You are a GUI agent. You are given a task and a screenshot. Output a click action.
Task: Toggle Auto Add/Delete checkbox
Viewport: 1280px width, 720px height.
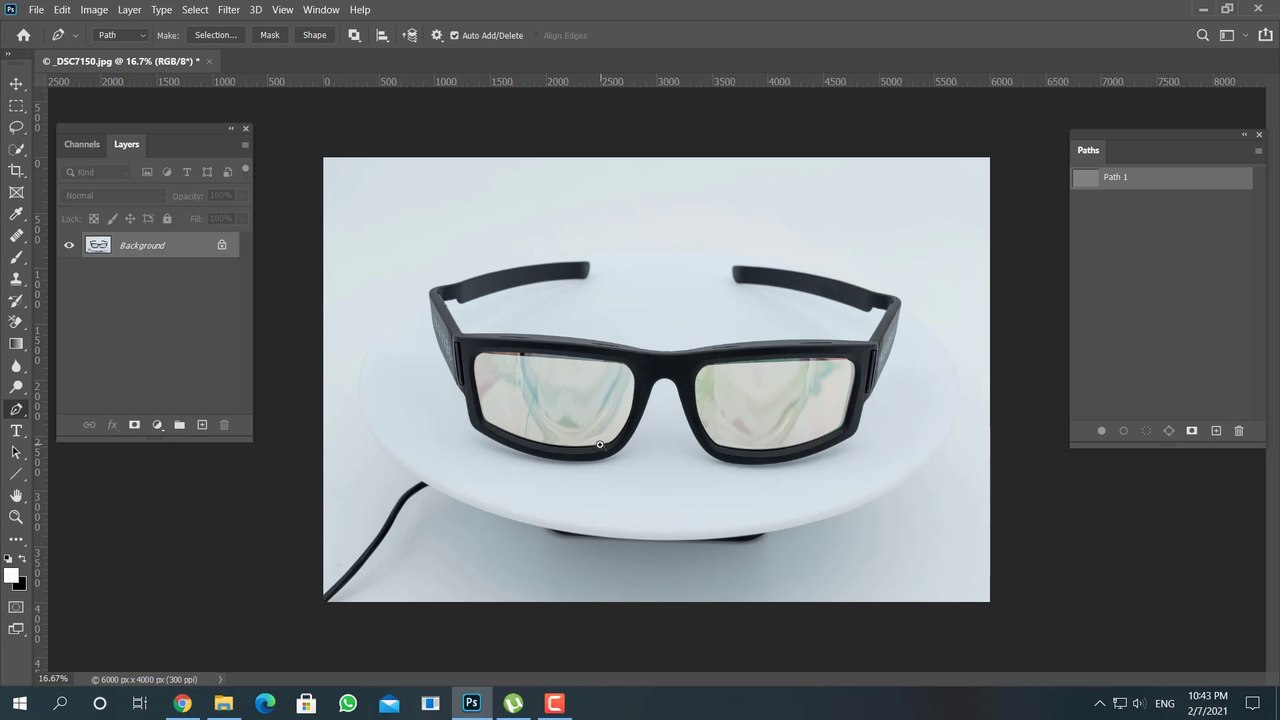click(x=454, y=36)
